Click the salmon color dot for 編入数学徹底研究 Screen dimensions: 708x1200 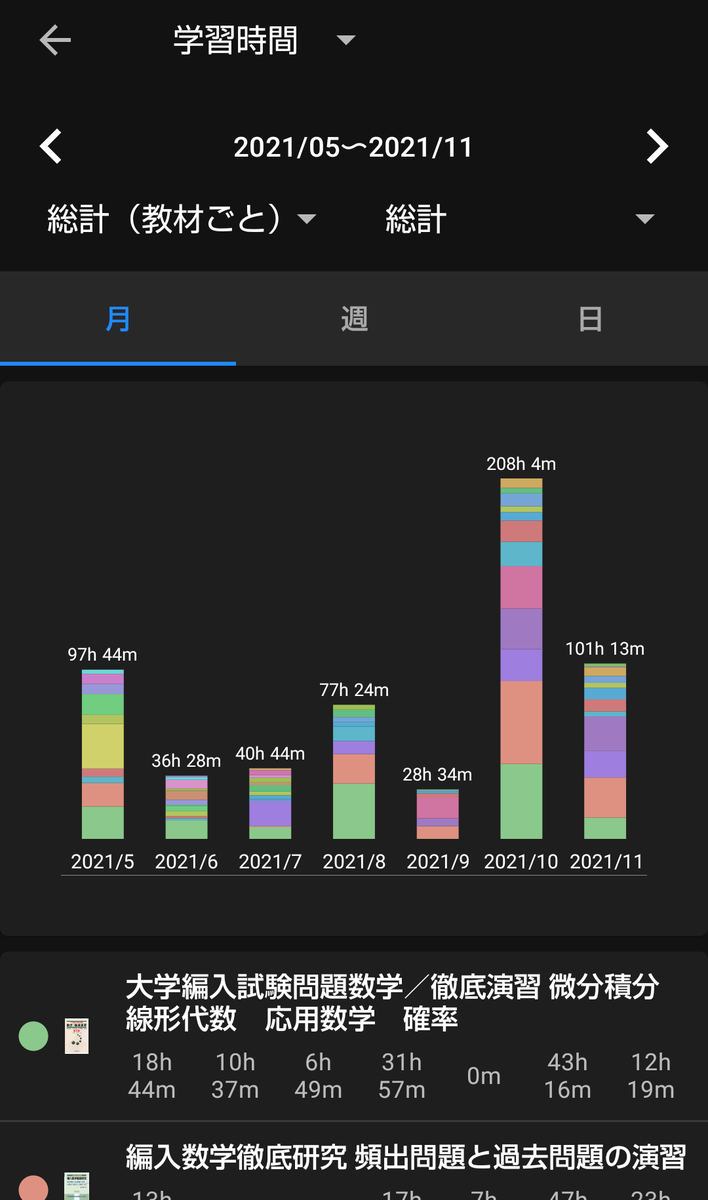pos(34,1188)
